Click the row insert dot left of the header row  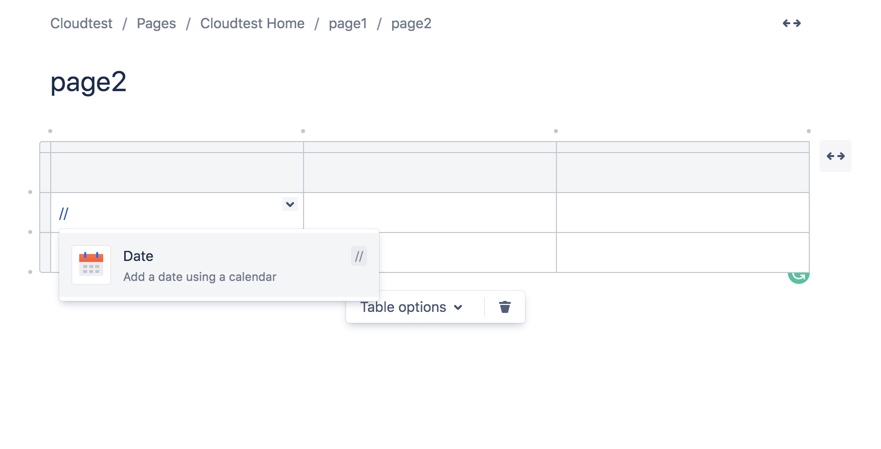pyautogui.click(x=30, y=191)
